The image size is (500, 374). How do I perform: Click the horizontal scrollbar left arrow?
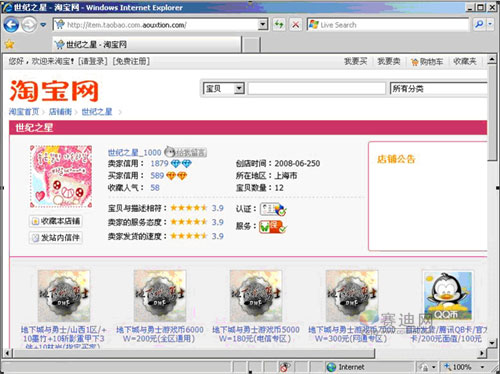(x=7, y=353)
